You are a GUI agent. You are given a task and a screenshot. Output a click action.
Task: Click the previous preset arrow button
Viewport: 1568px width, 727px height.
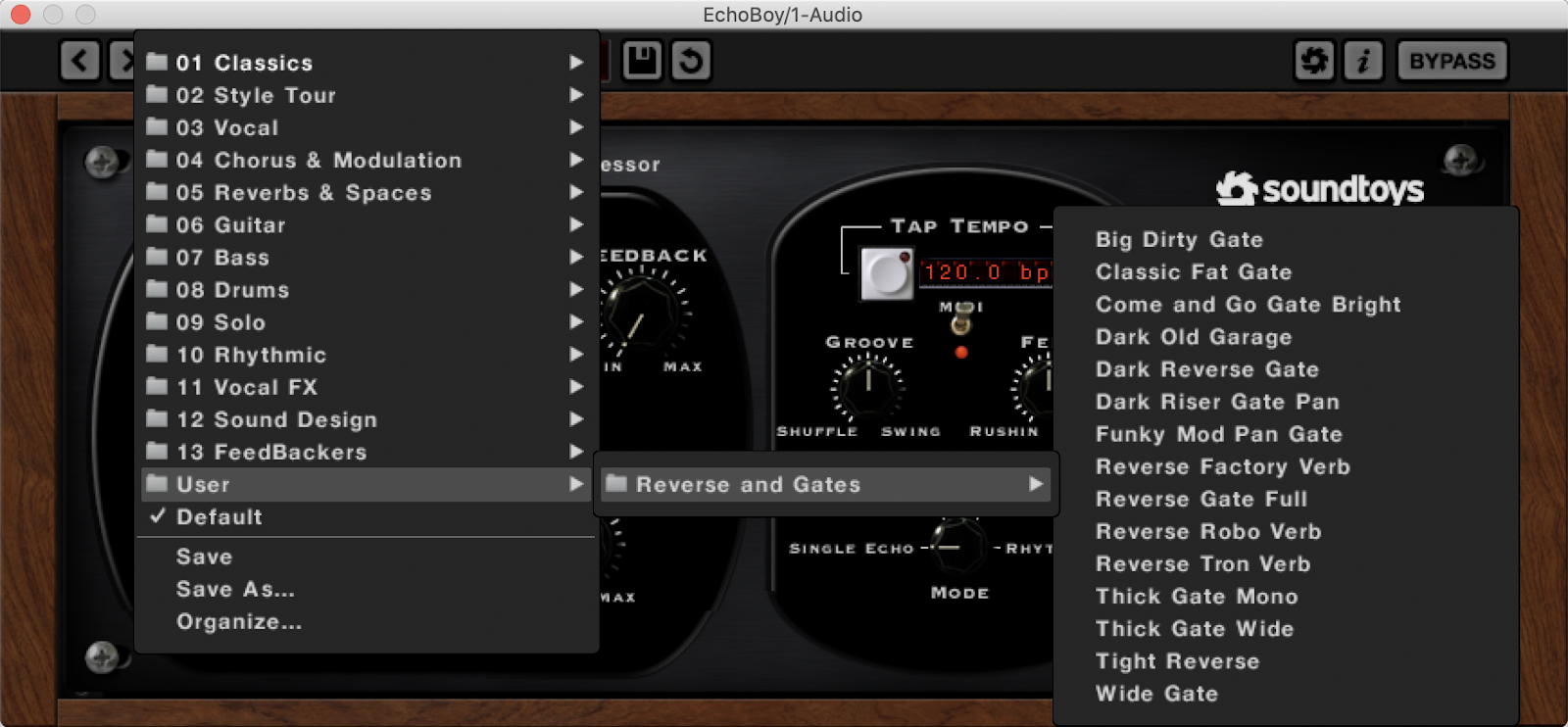coord(79,61)
